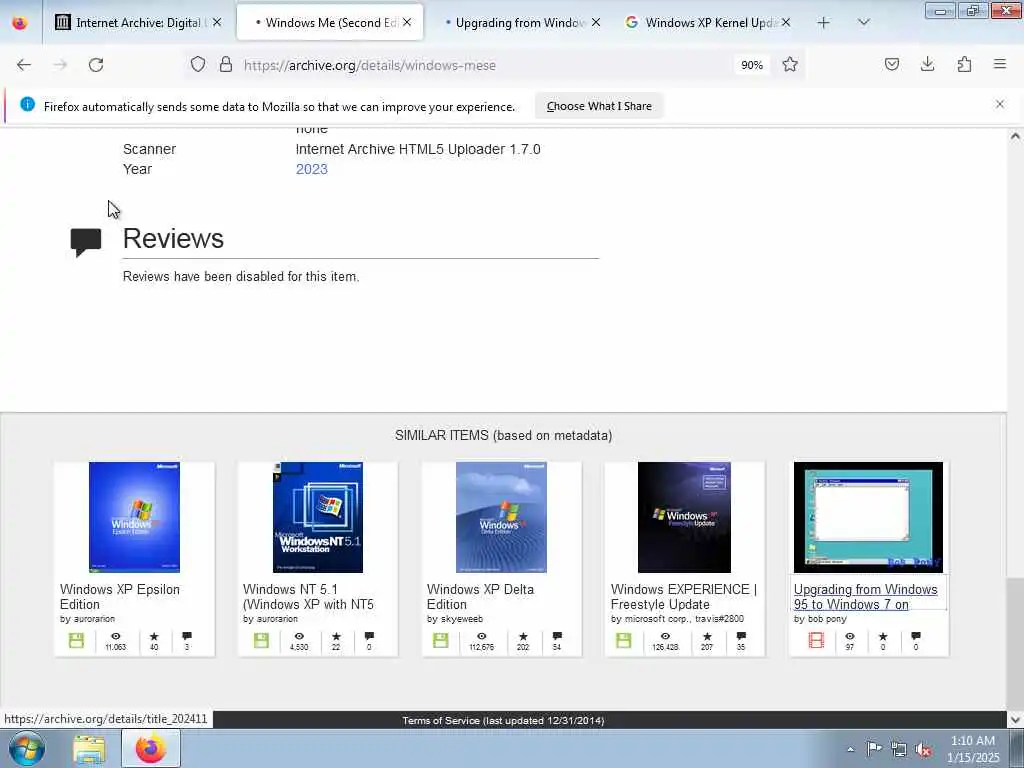Click 'by aurorarion' under Epsilon Edition
Viewport: 1024px width, 768px height.
click(88, 619)
